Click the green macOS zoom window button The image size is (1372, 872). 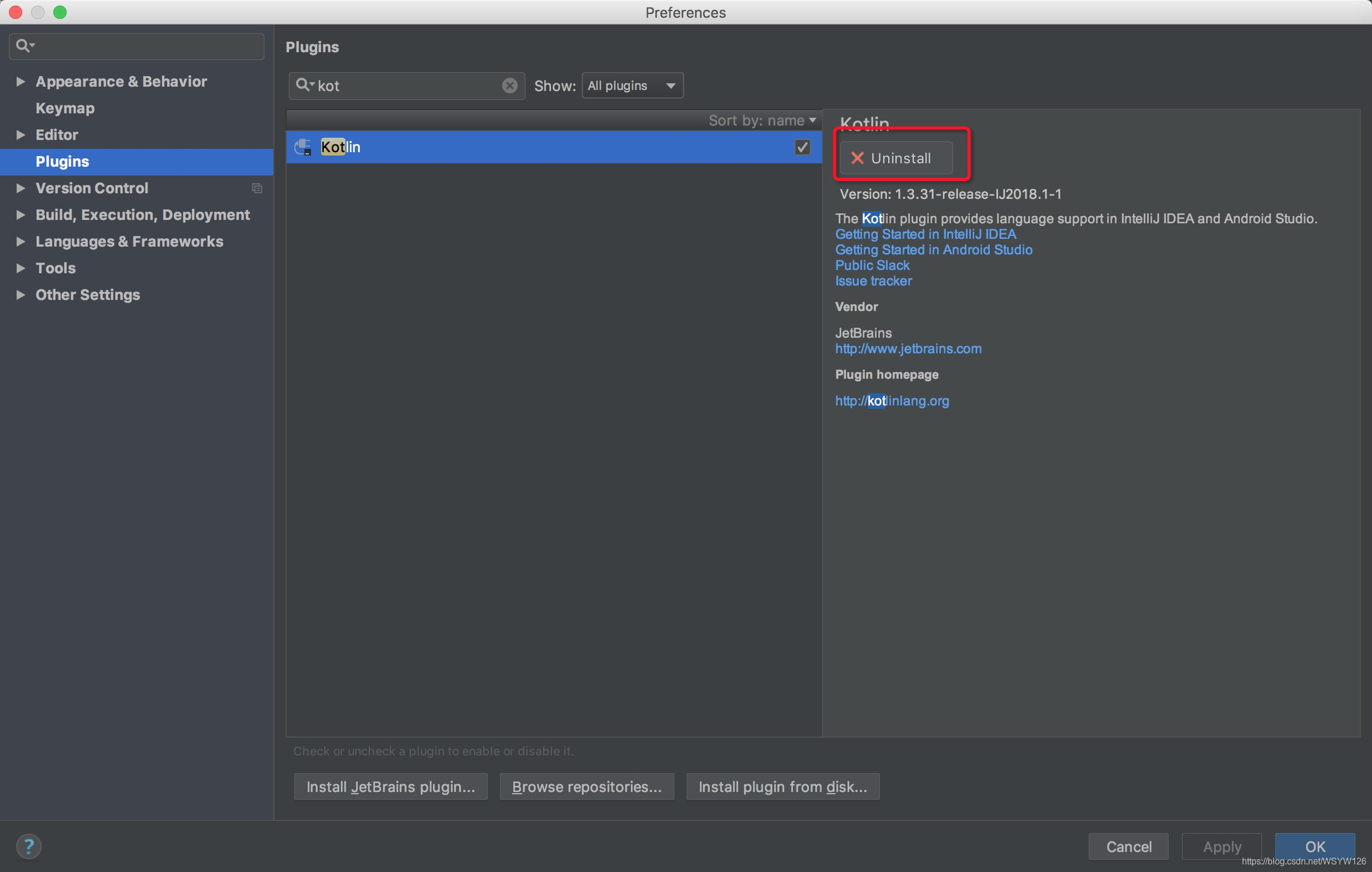tap(60, 12)
